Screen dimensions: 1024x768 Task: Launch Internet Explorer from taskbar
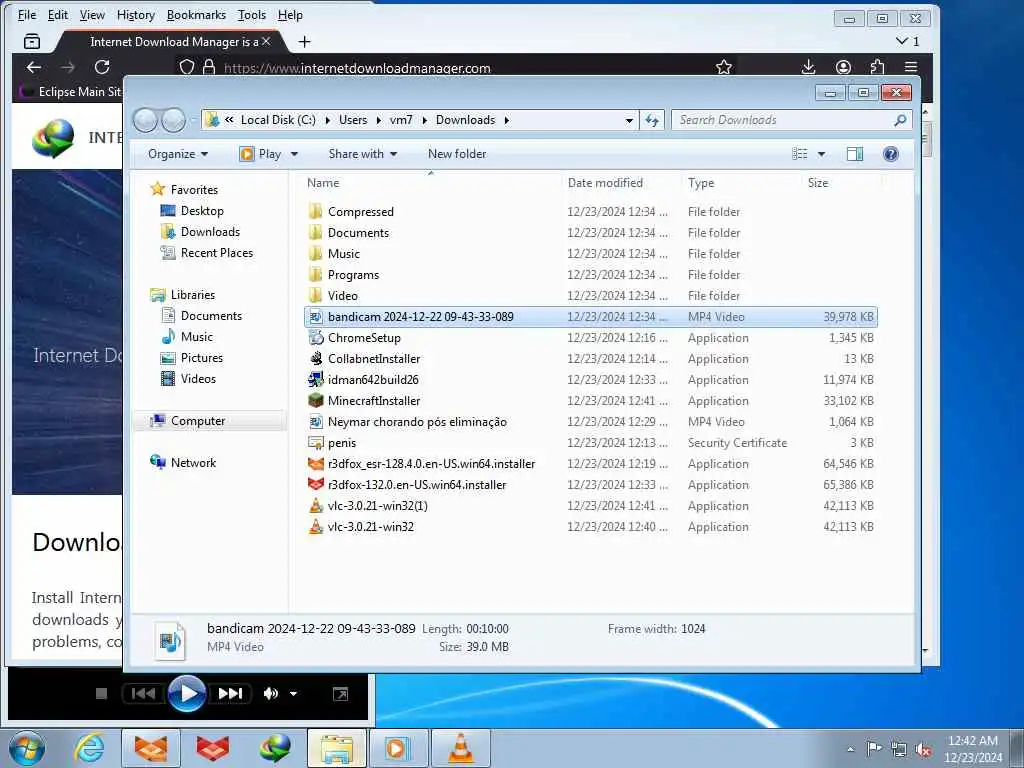(x=89, y=748)
